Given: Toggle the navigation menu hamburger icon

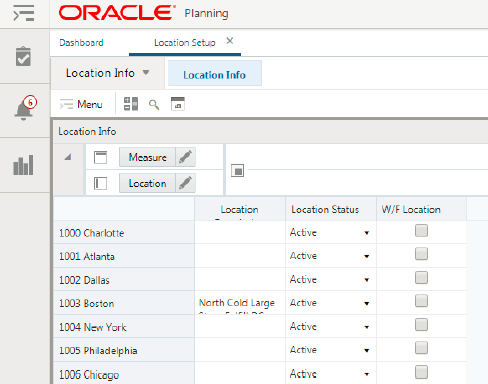Looking at the screenshot, I should (24, 13).
